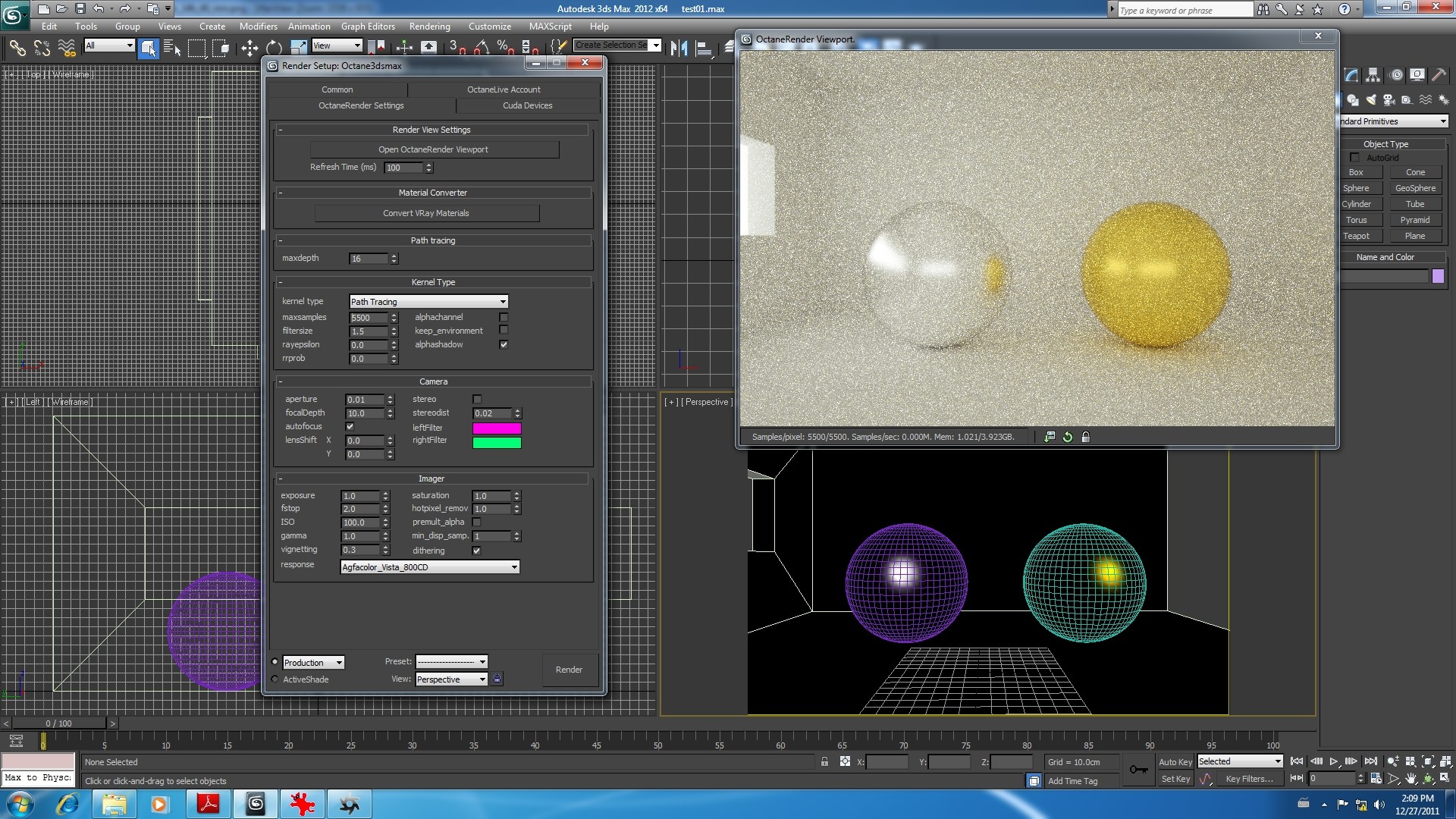Open Adobe Reader from the taskbar
This screenshot has width=1456, height=819.
click(x=208, y=804)
